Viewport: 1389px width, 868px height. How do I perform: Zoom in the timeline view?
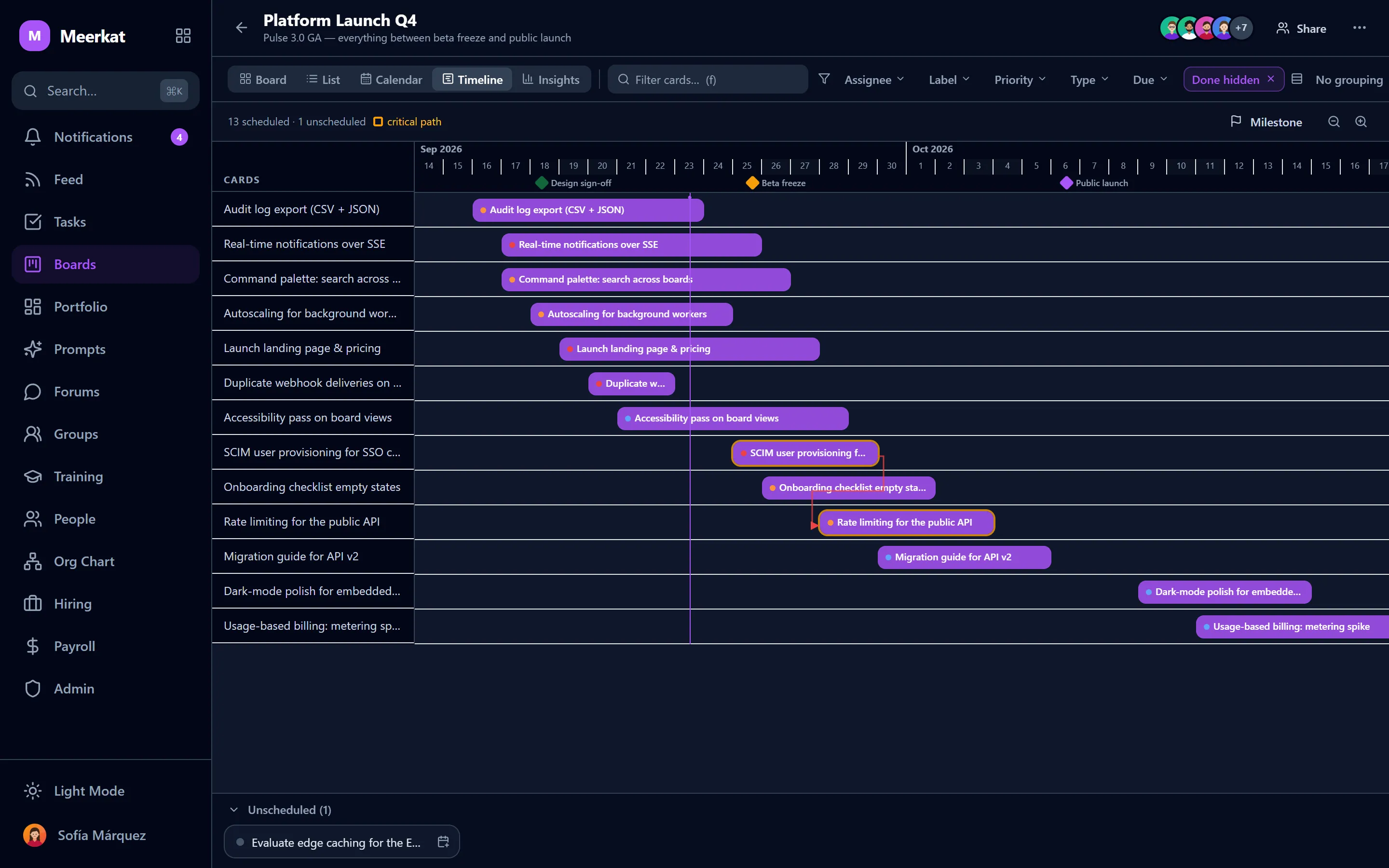coord(1361,122)
